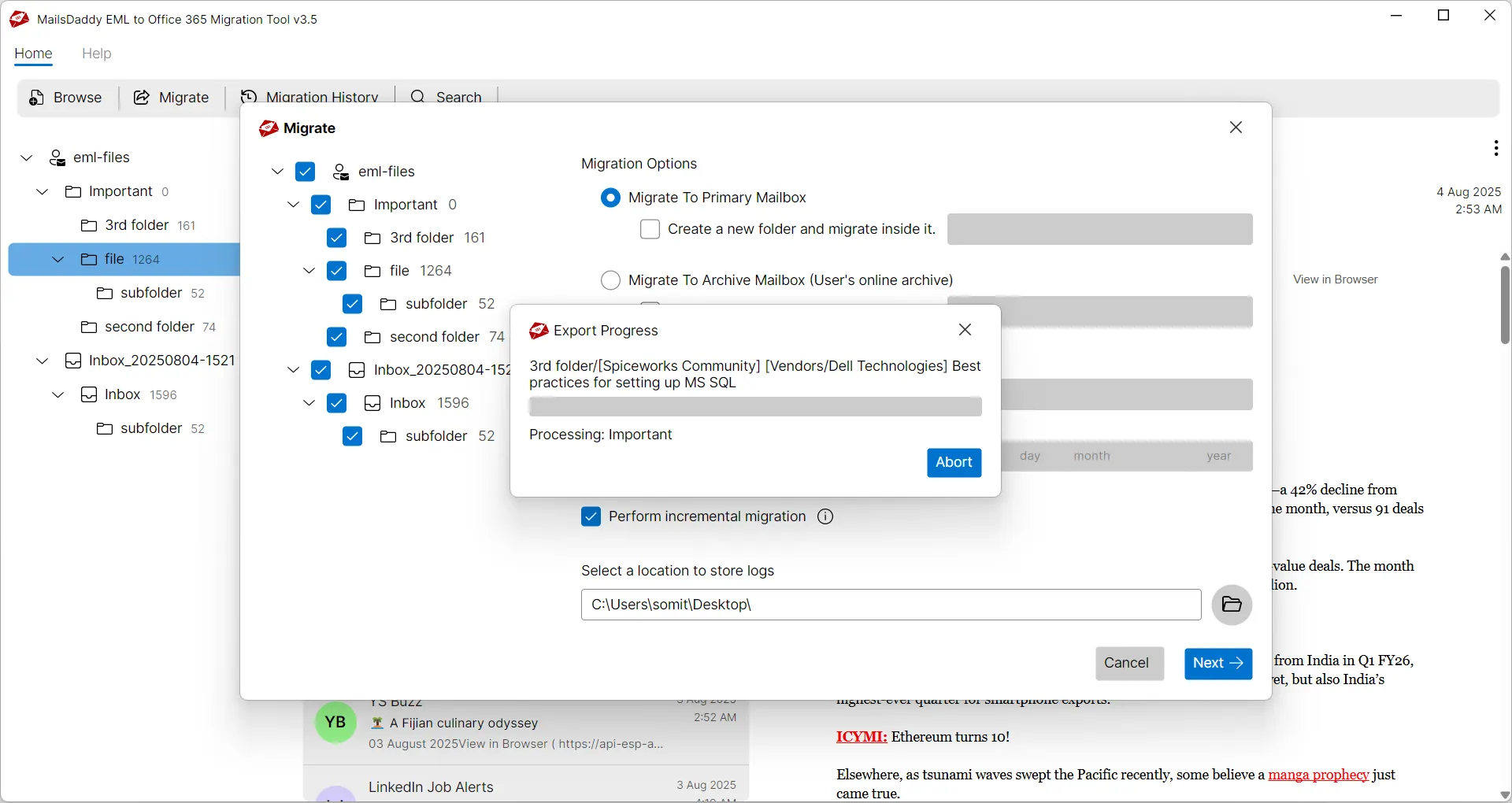Click Next in the Migrate dialog
Viewport: 1512px width, 803px height.
pos(1218,664)
